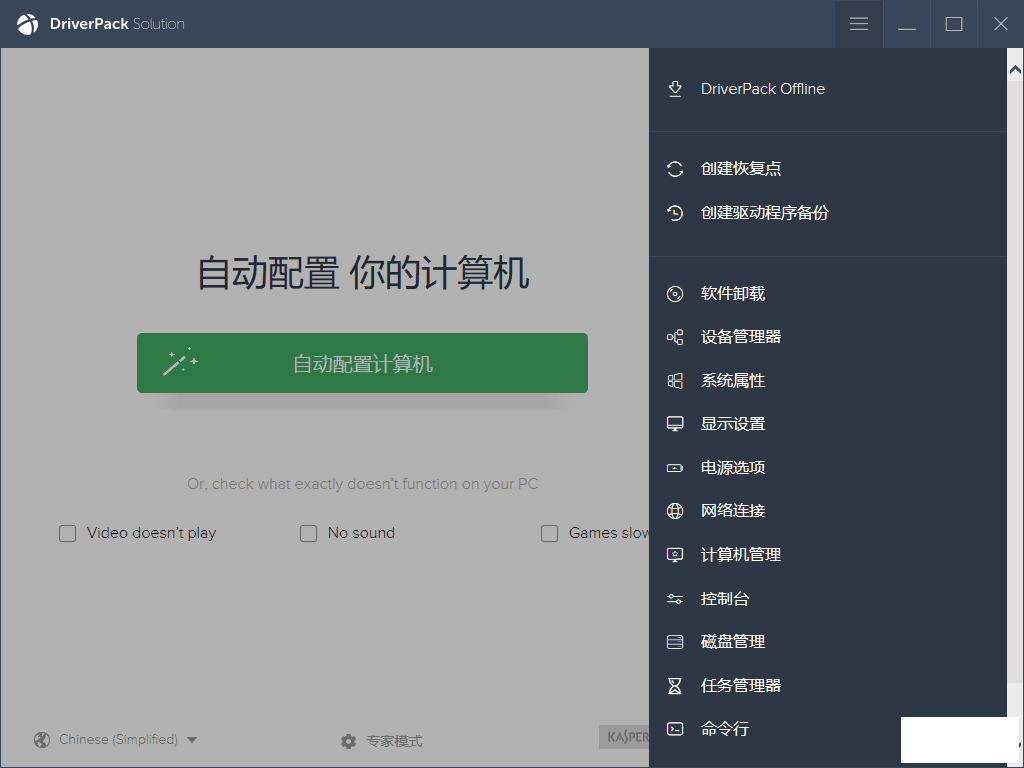Click the gear icon beside 专家模式
The height and width of the screenshot is (768, 1024).
coord(349,741)
